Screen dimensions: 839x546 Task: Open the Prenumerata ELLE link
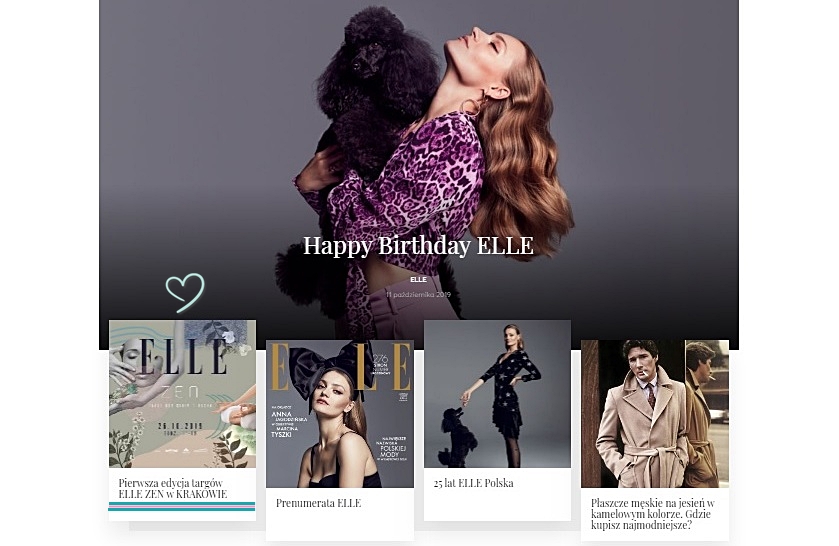318,503
